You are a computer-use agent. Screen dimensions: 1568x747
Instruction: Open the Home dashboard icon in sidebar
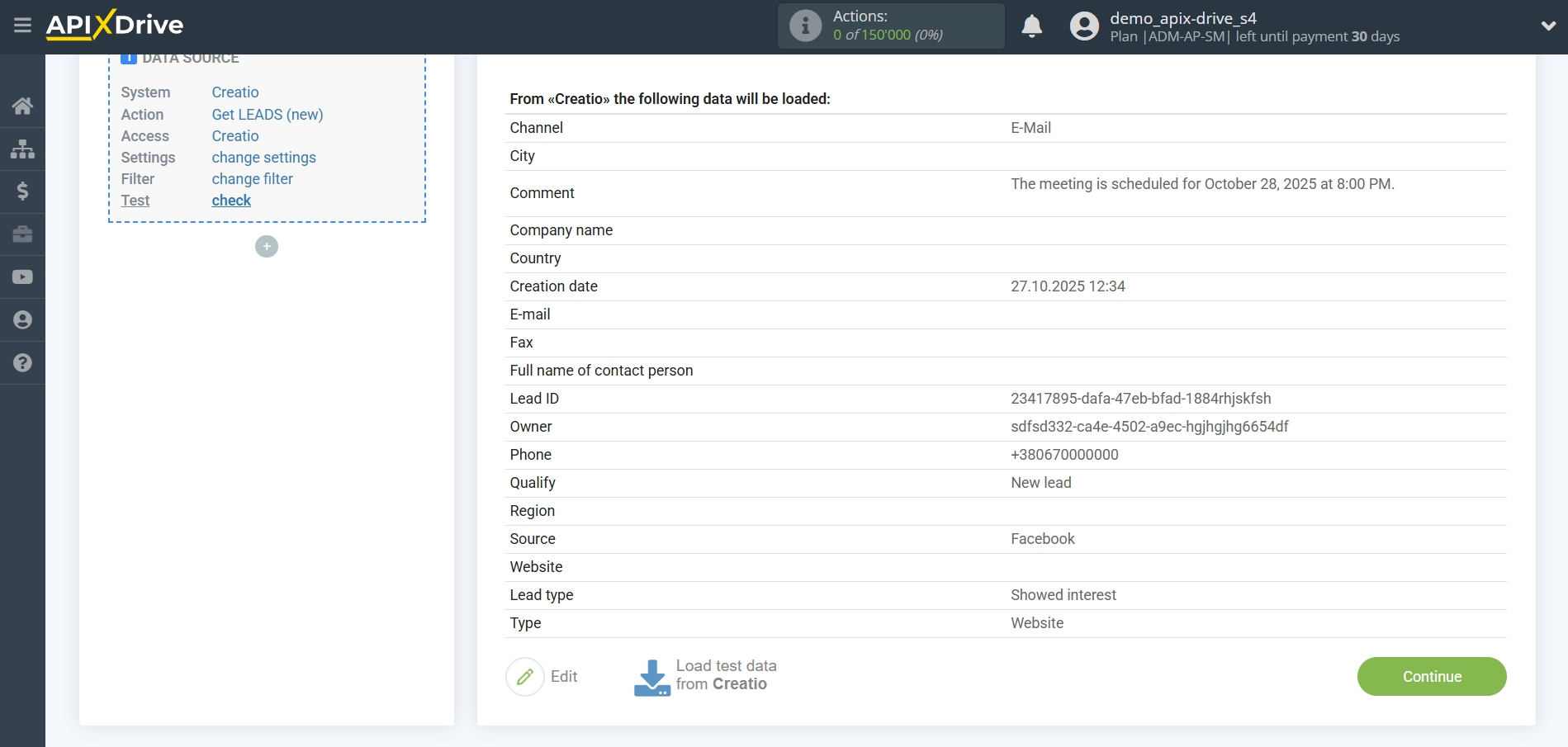click(22, 105)
